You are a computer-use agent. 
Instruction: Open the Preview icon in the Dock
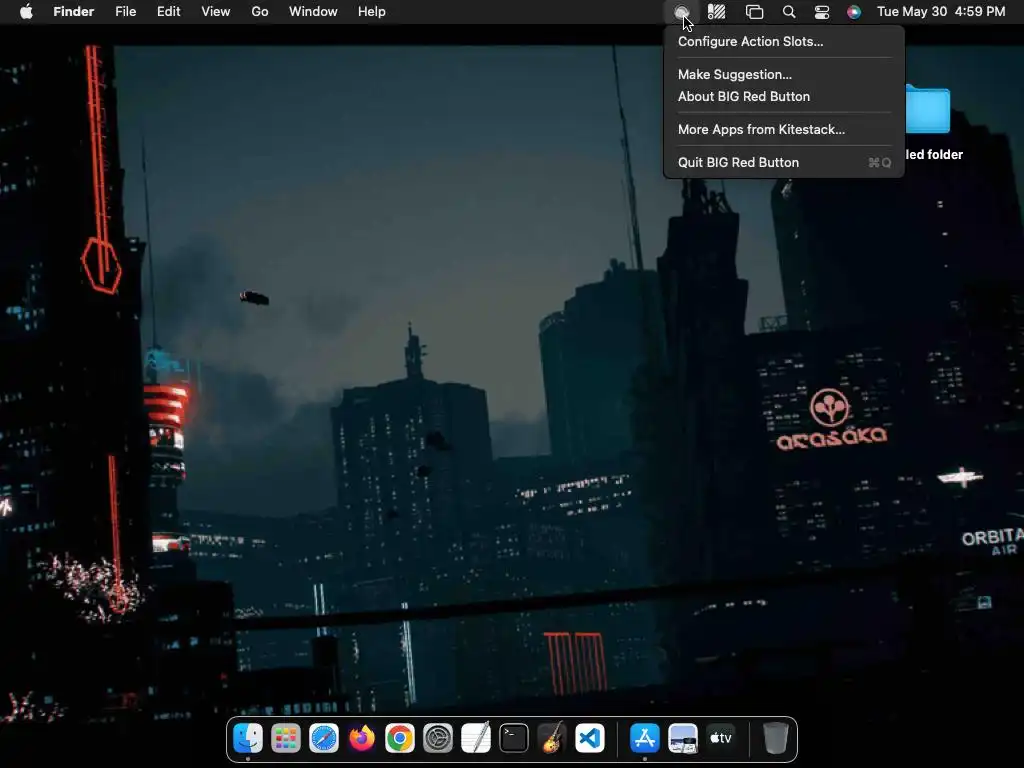pos(682,739)
